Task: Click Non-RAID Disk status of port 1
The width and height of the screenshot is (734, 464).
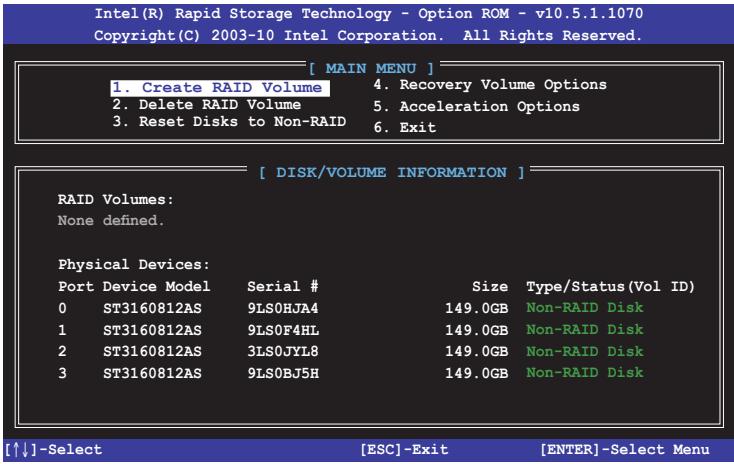Action: (x=585, y=330)
